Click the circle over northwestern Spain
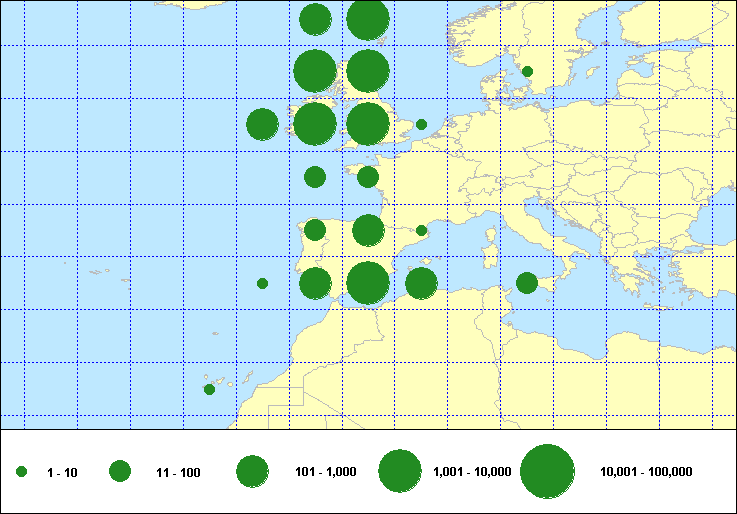Image resolution: width=737 pixels, height=514 pixels. tap(315, 230)
